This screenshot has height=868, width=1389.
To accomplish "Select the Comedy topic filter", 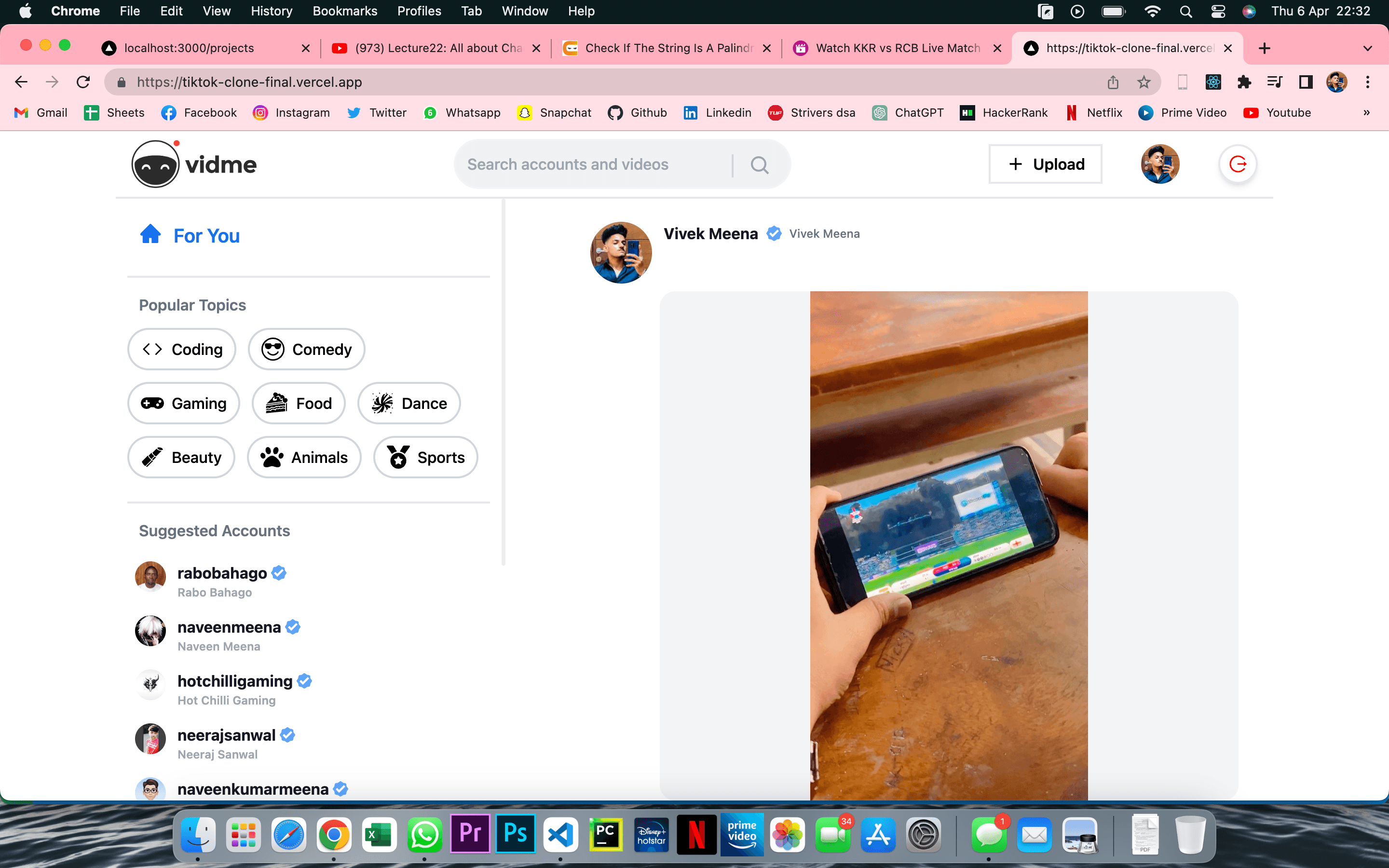I will tap(305, 349).
